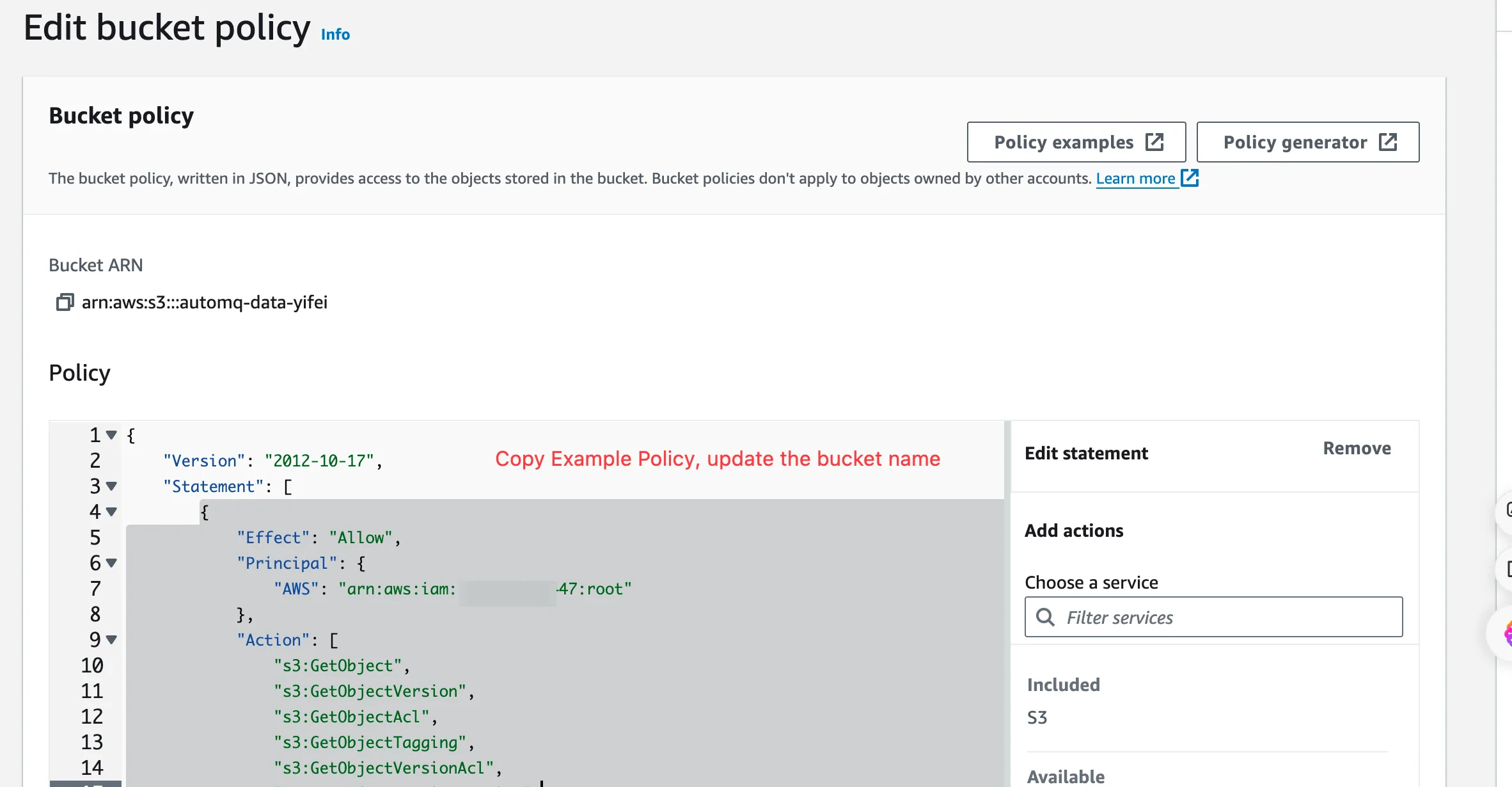Click the Learn more external link icon
The height and width of the screenshot is (787, 1512).
click(x=1190, y=178)
